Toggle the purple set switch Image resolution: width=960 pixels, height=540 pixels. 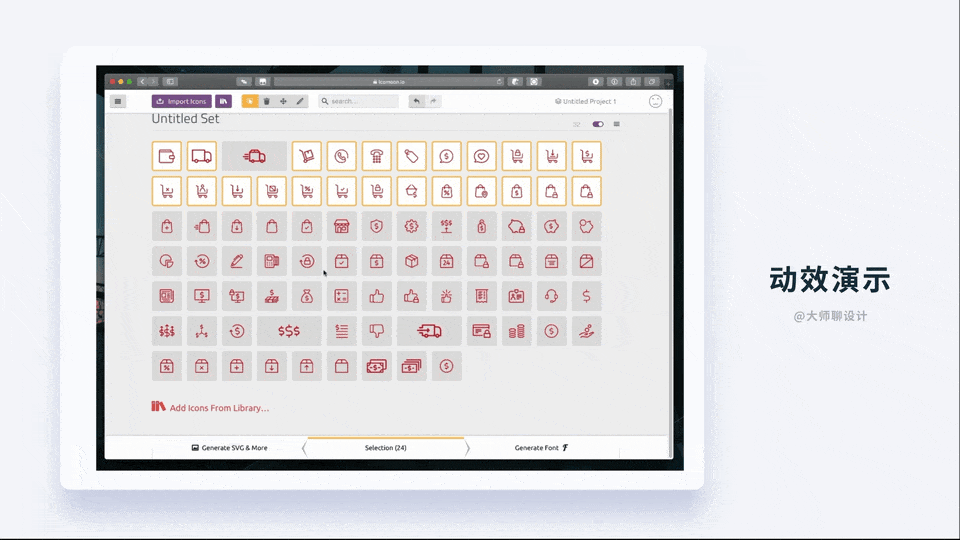(x=598, y=124)
